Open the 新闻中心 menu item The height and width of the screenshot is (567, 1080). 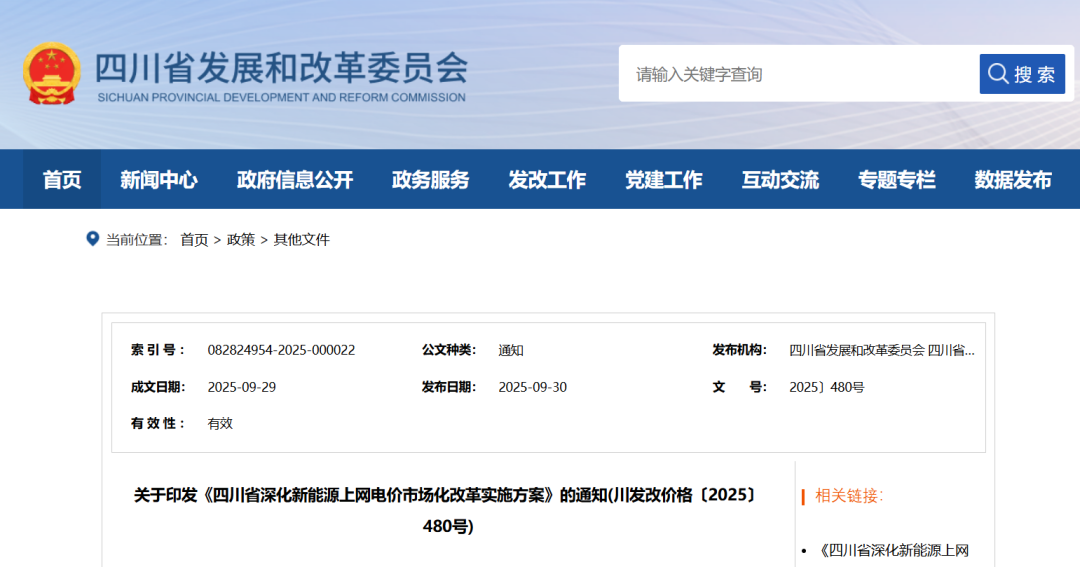click(158, 180)
